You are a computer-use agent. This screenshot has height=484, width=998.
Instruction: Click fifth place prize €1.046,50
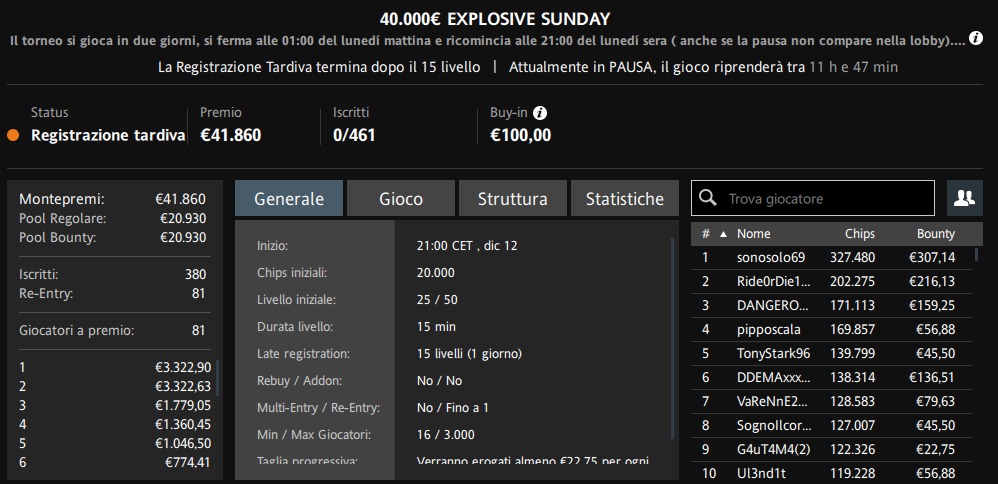pyautogui.click(x=183, y=443)
